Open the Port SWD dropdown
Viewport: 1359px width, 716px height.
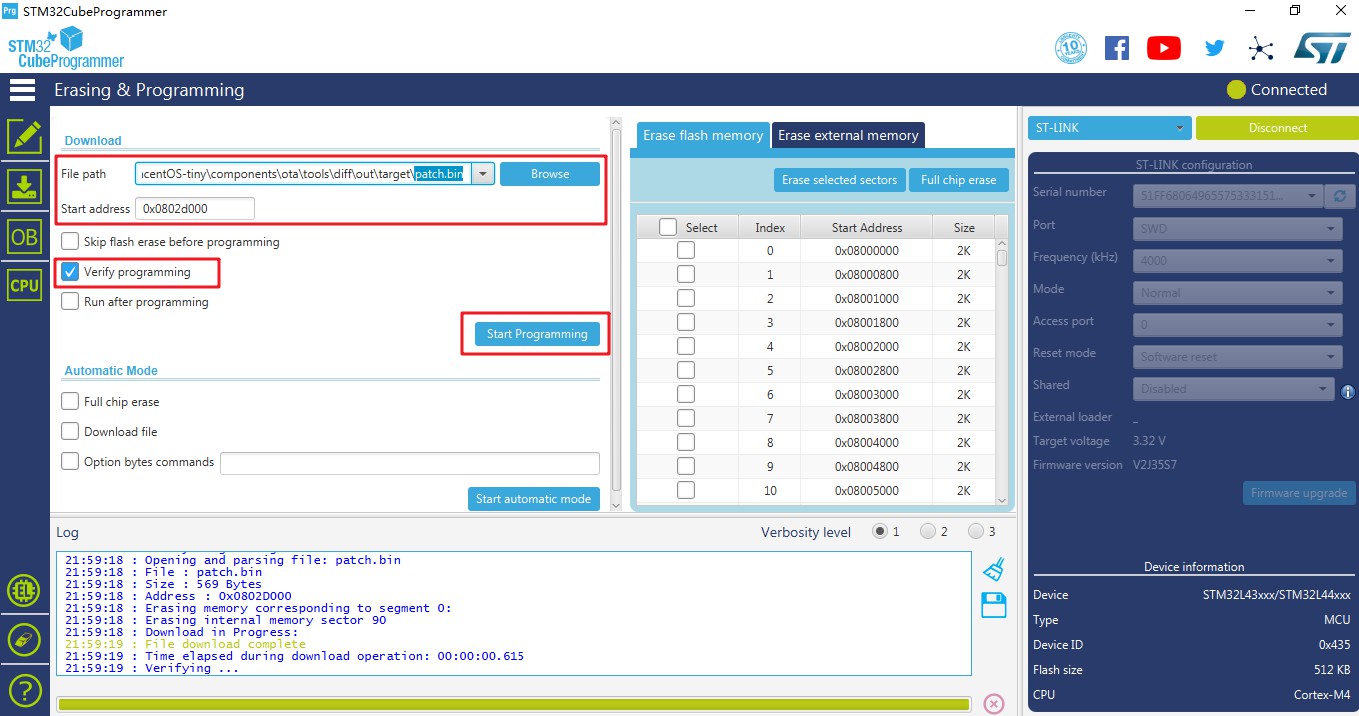[x=1237, y=229]
